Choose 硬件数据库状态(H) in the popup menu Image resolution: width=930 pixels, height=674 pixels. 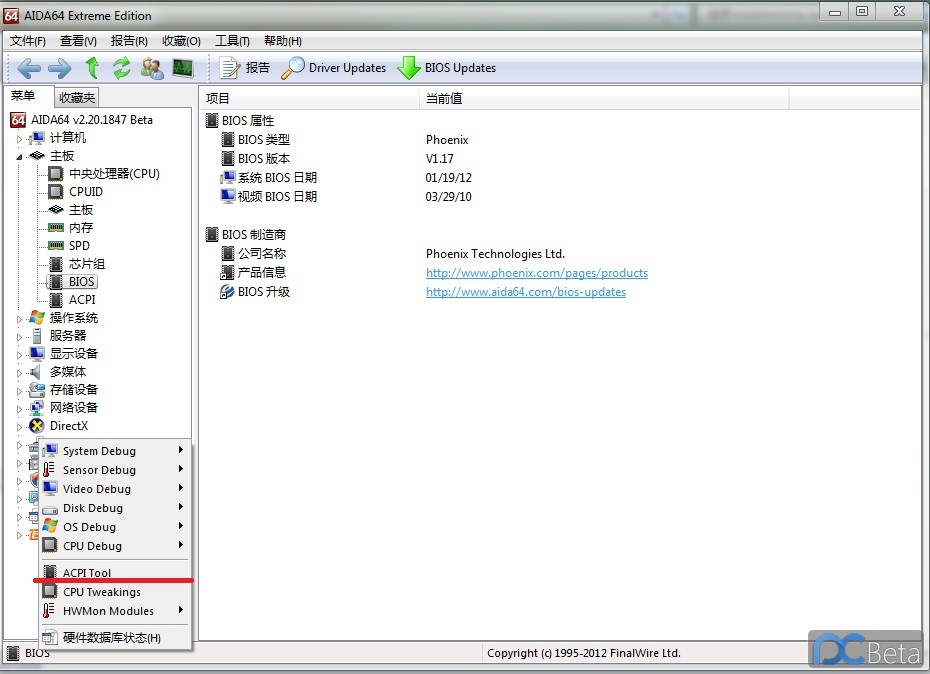(115, 638)
